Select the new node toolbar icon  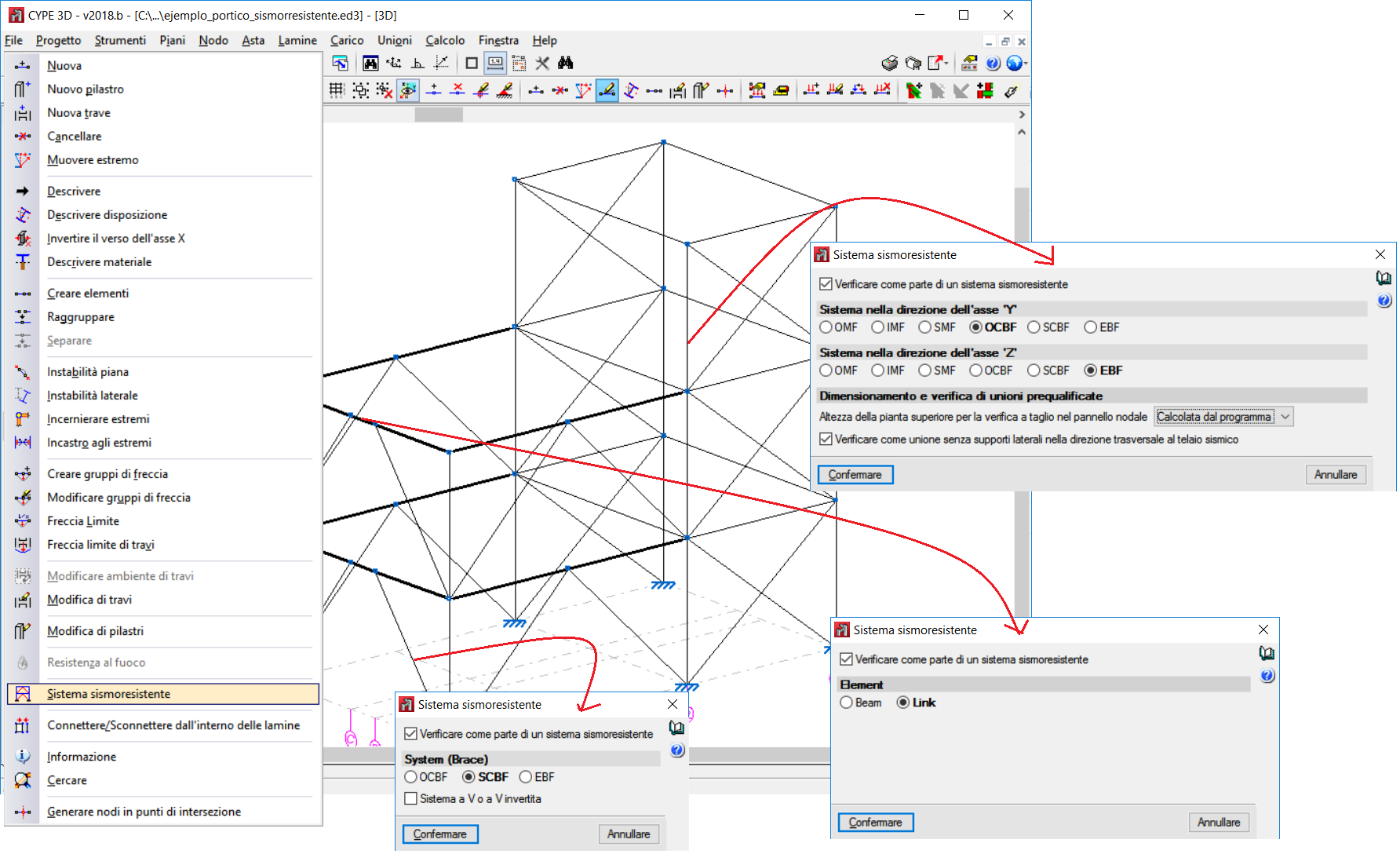434,90
